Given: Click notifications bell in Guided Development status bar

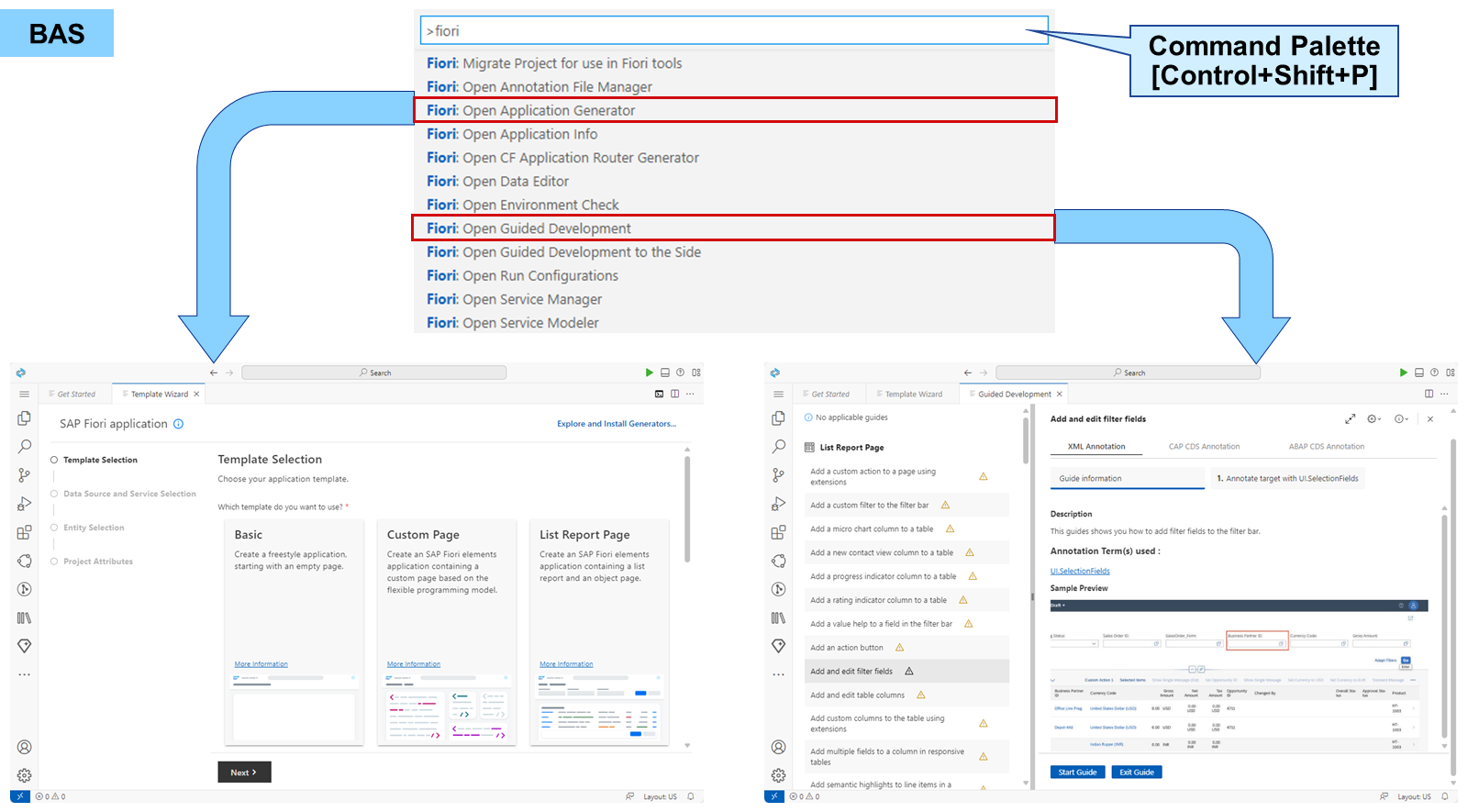Looking at the screenshot, I should coord(1445,796).
